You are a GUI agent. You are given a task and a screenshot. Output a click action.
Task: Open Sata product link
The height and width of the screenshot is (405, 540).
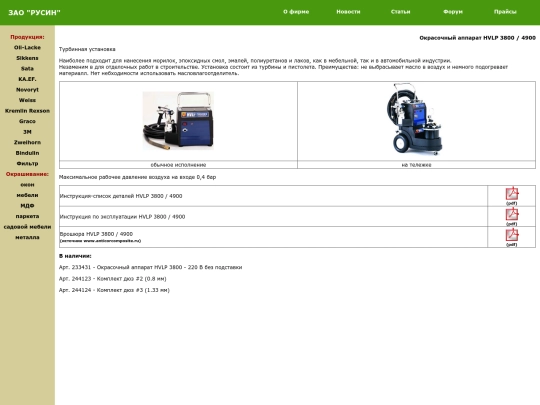tap(27, 69)
